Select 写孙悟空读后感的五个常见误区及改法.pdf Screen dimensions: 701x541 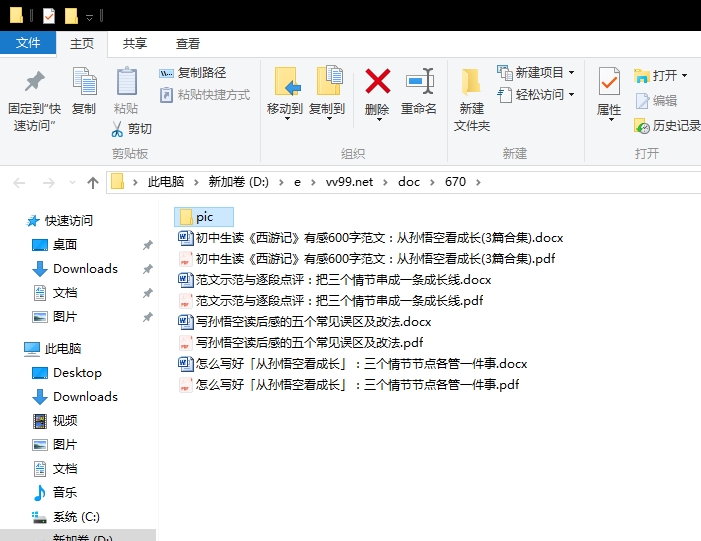[301, 343]
